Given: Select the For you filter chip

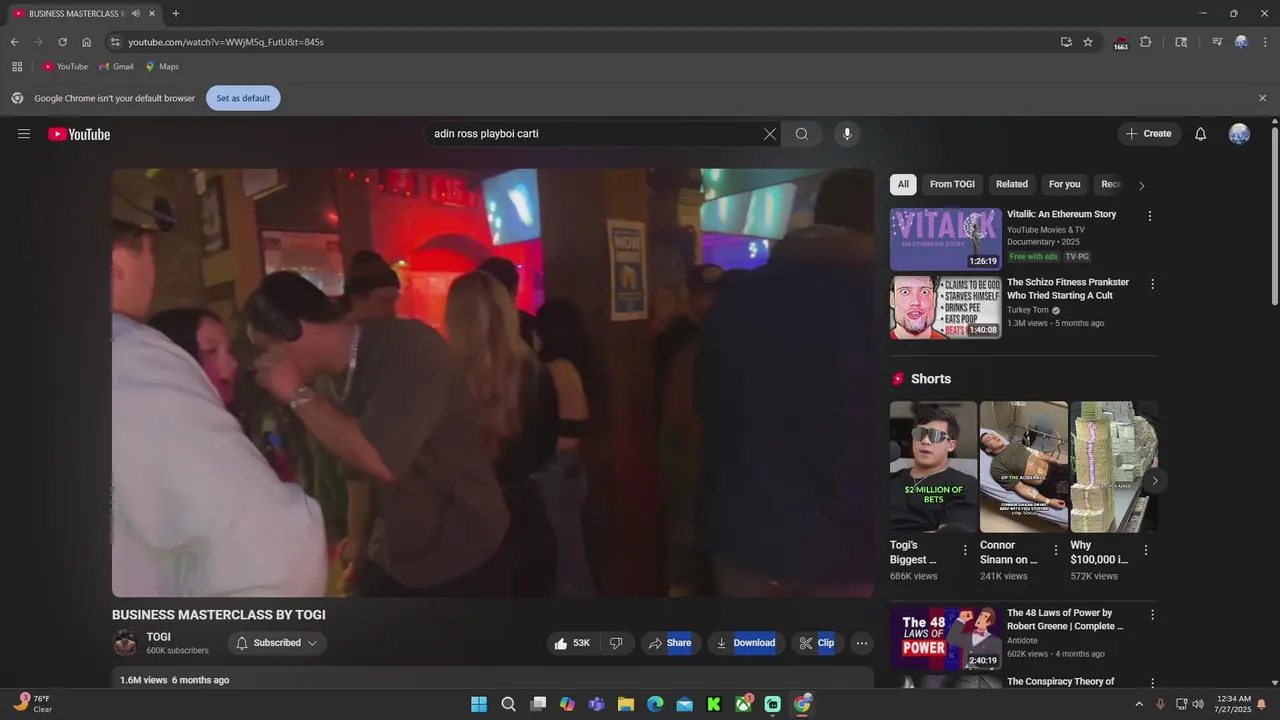Looking at the screenshot, I should (1064, 185).
